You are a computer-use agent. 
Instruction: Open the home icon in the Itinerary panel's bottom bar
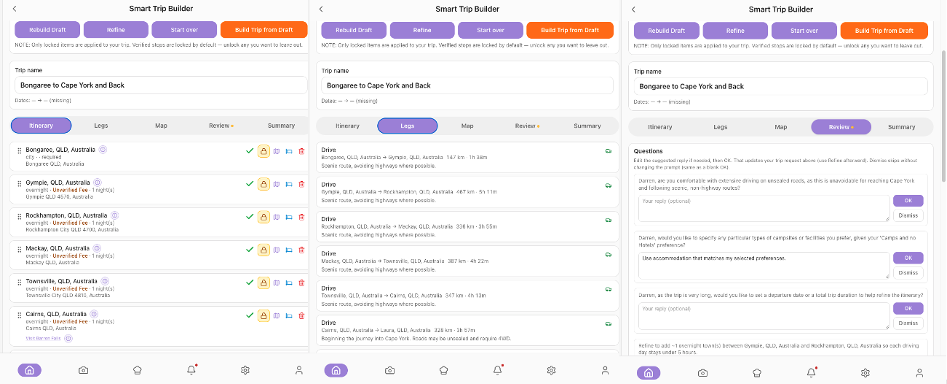click(30, 370)
